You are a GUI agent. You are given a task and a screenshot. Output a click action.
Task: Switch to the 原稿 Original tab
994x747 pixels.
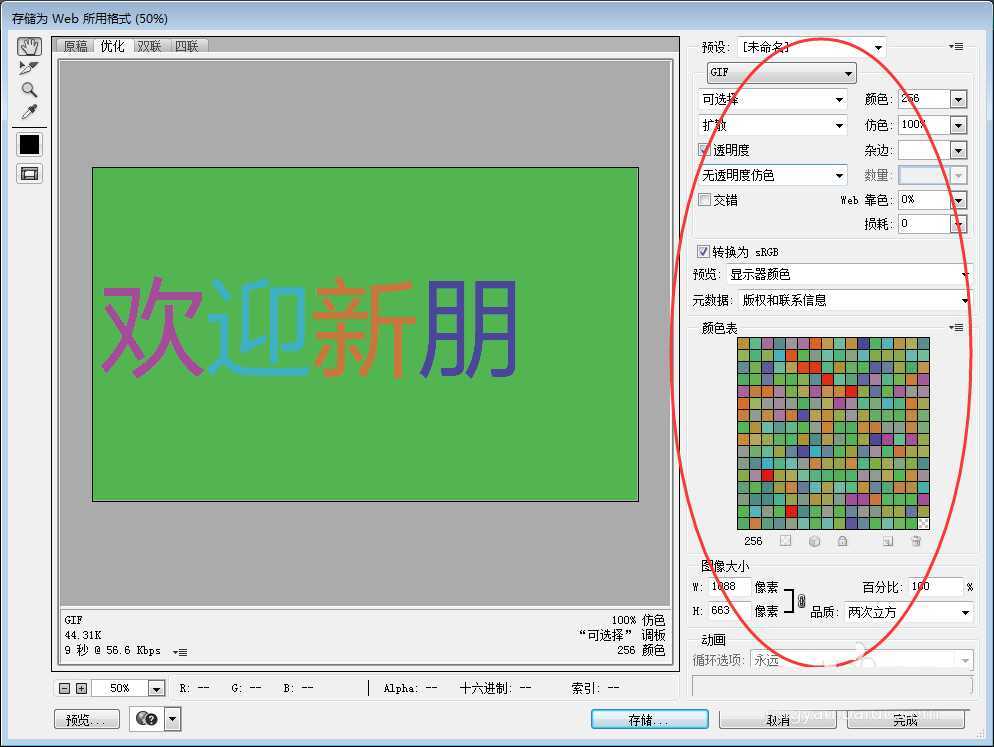[x=75, y=45]
